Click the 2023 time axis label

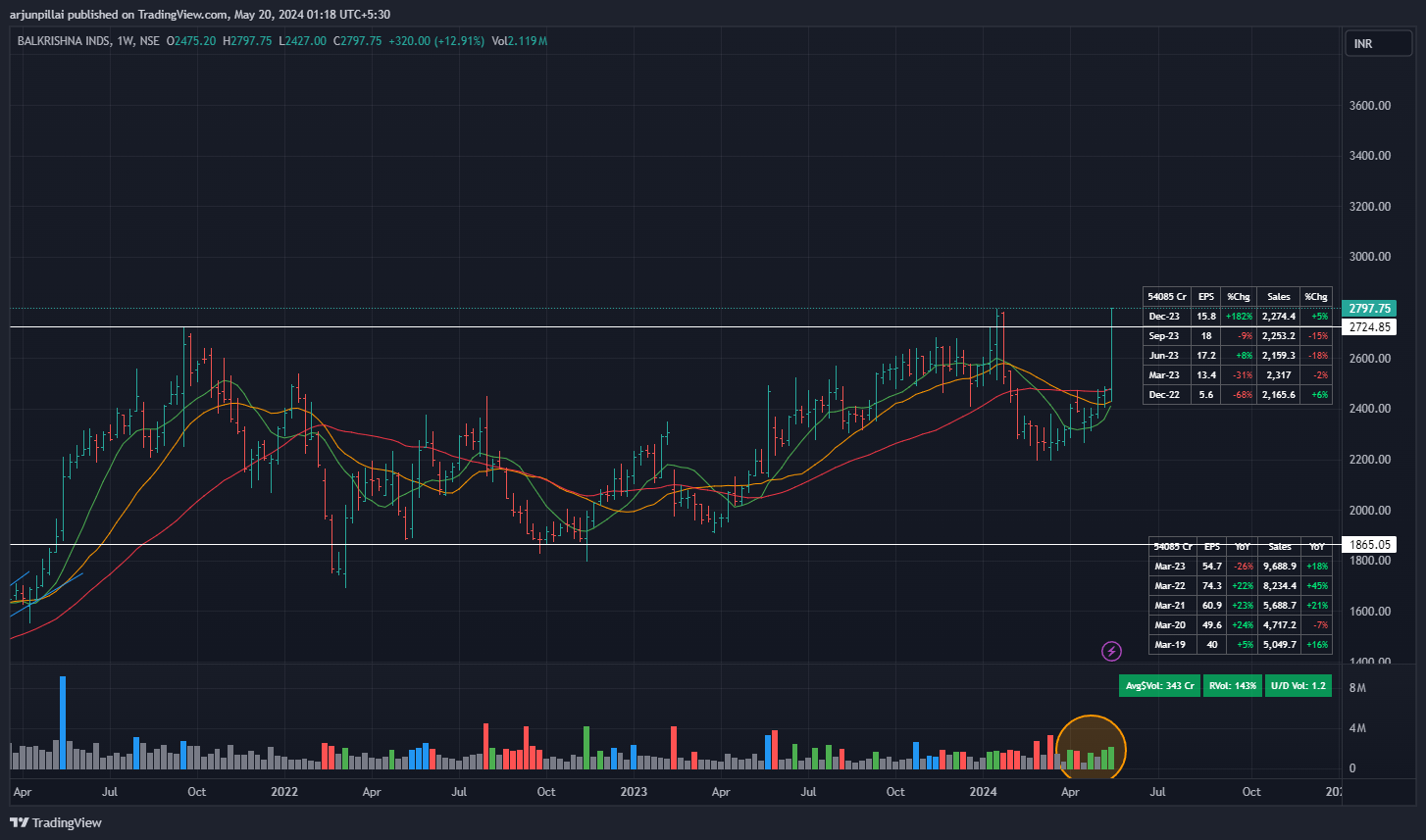coord(635,791)
